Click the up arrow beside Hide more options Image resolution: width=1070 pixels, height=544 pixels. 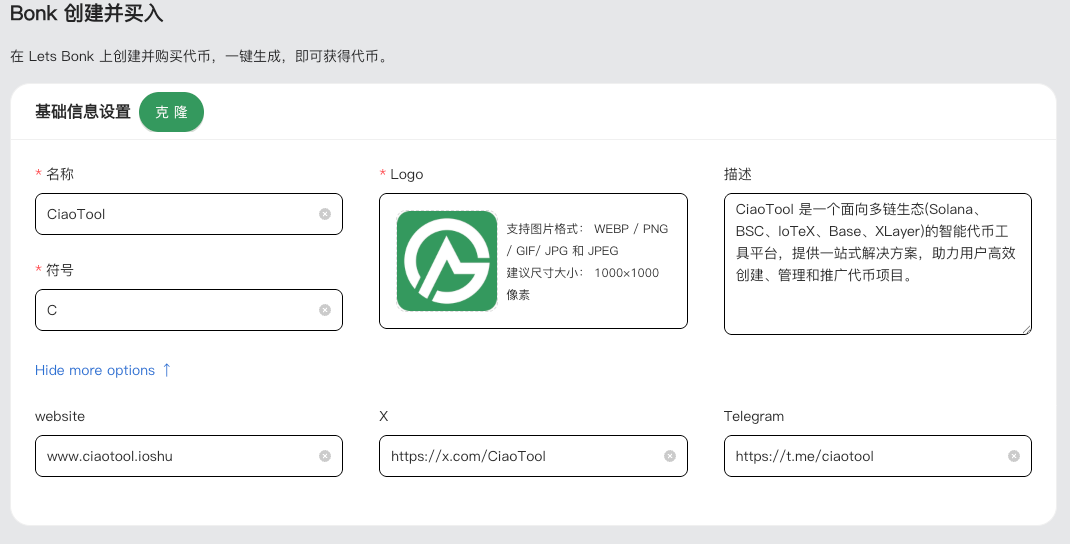click(167, 370)
